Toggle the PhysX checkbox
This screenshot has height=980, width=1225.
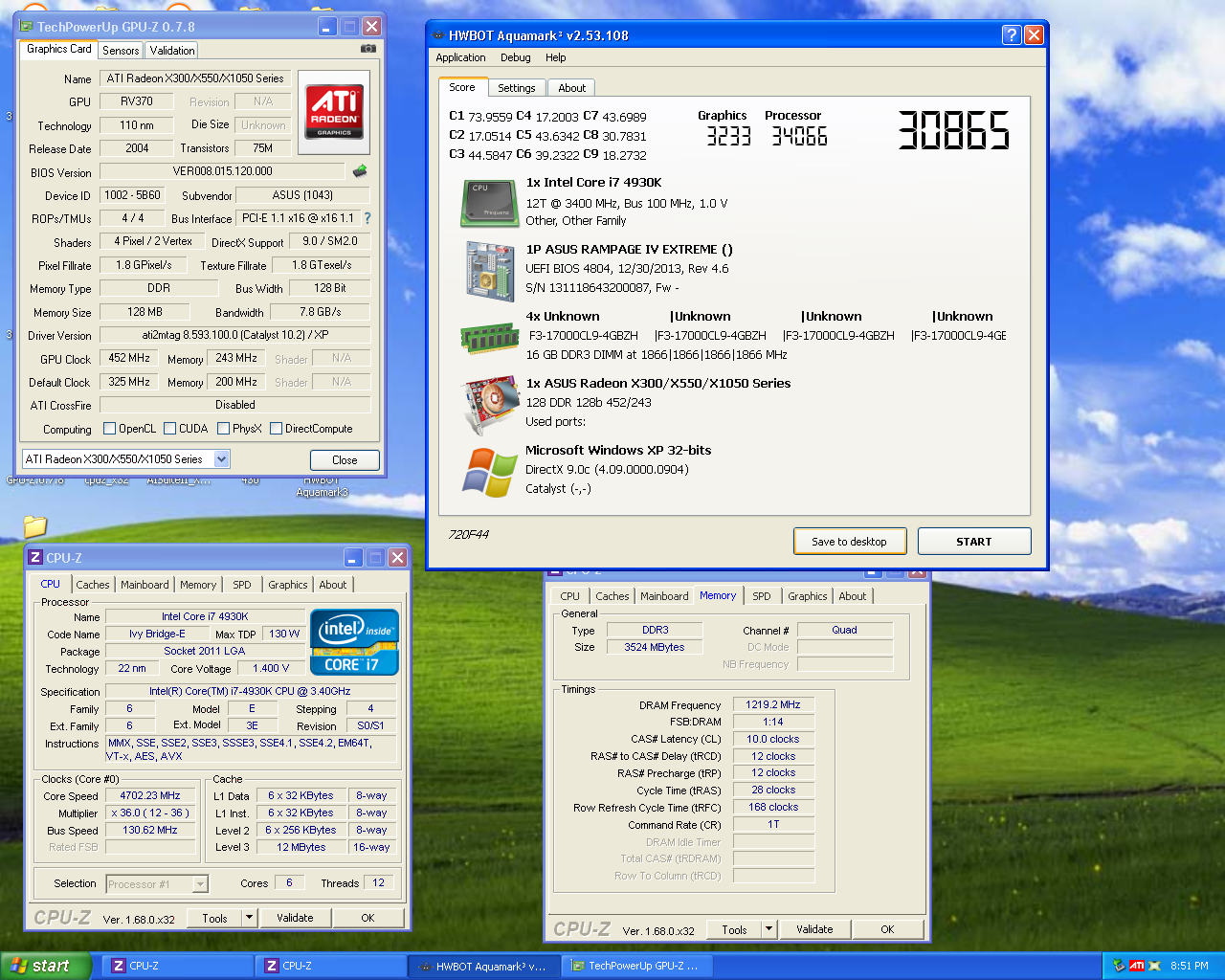point(223,429)
